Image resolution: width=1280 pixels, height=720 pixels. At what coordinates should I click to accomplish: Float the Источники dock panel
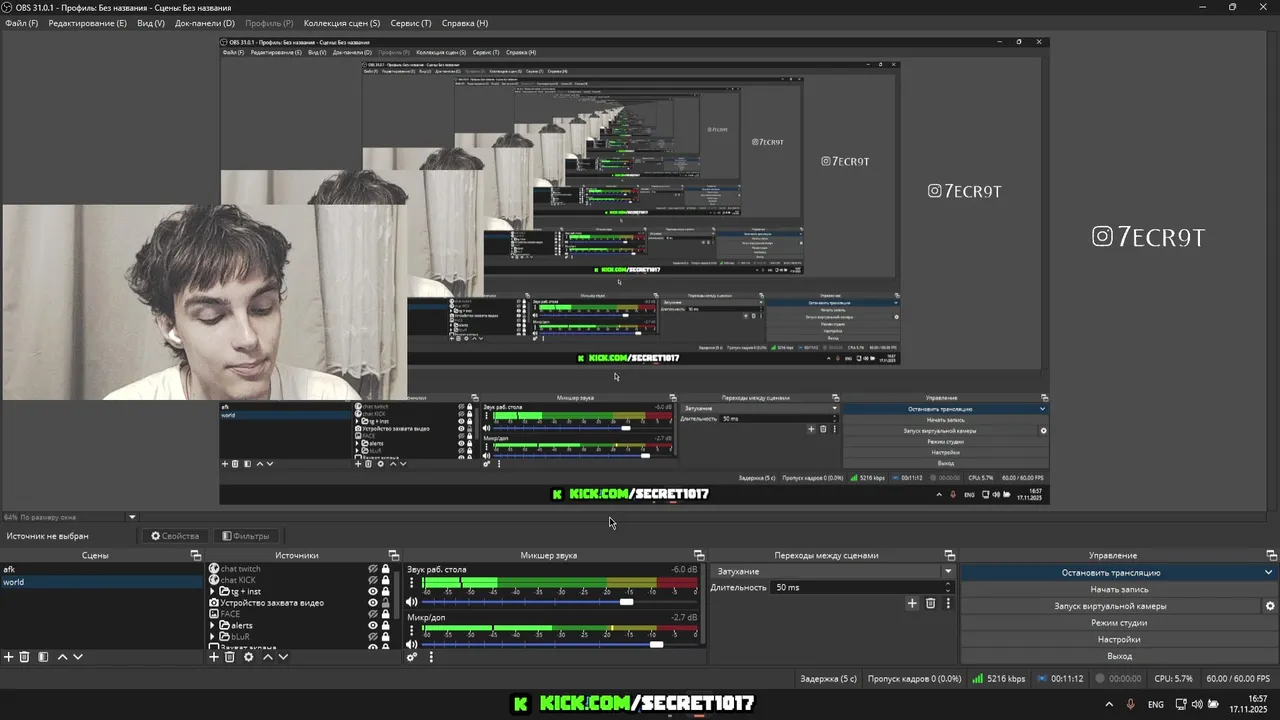[393, 555]
